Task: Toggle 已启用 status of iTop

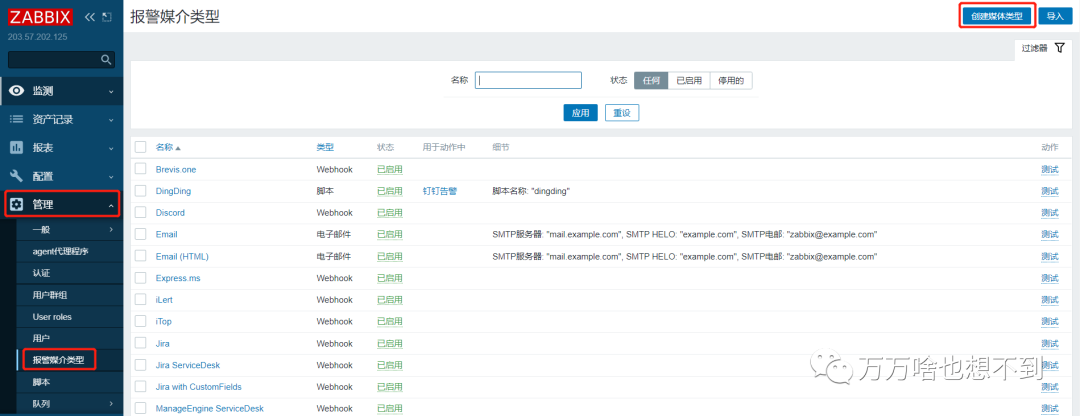Action: [390, 322]
